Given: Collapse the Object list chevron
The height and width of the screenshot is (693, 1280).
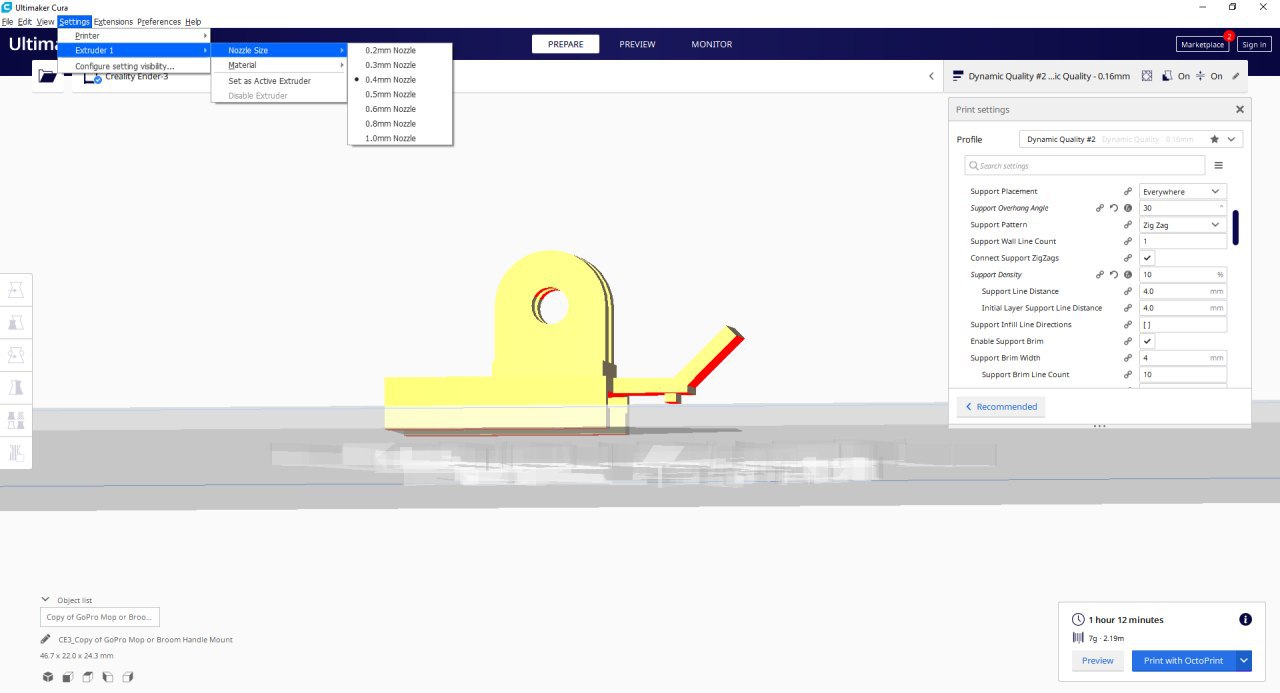Looking at the screenshot, I should [x=46, y=600].
